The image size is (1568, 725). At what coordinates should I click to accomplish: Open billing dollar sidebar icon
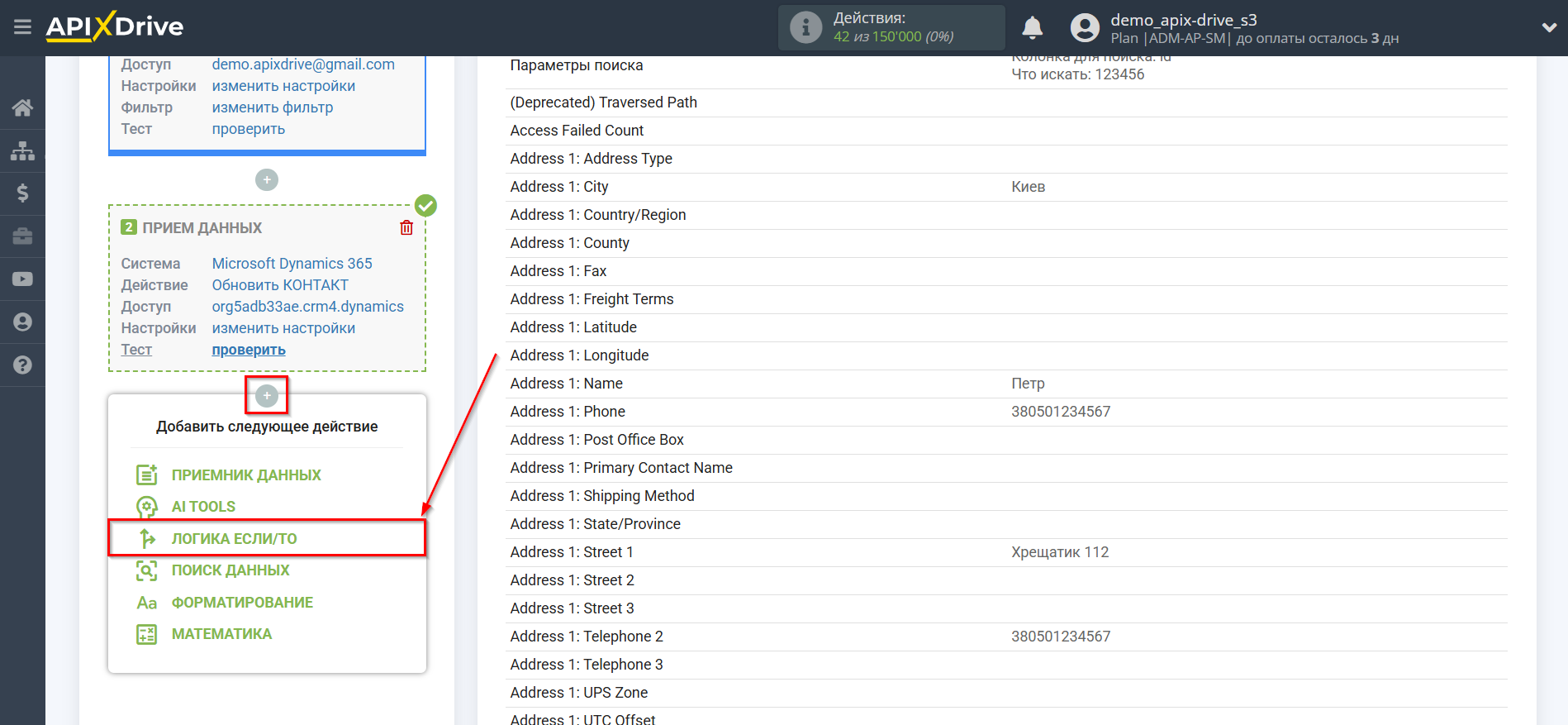tap(22, 193)
